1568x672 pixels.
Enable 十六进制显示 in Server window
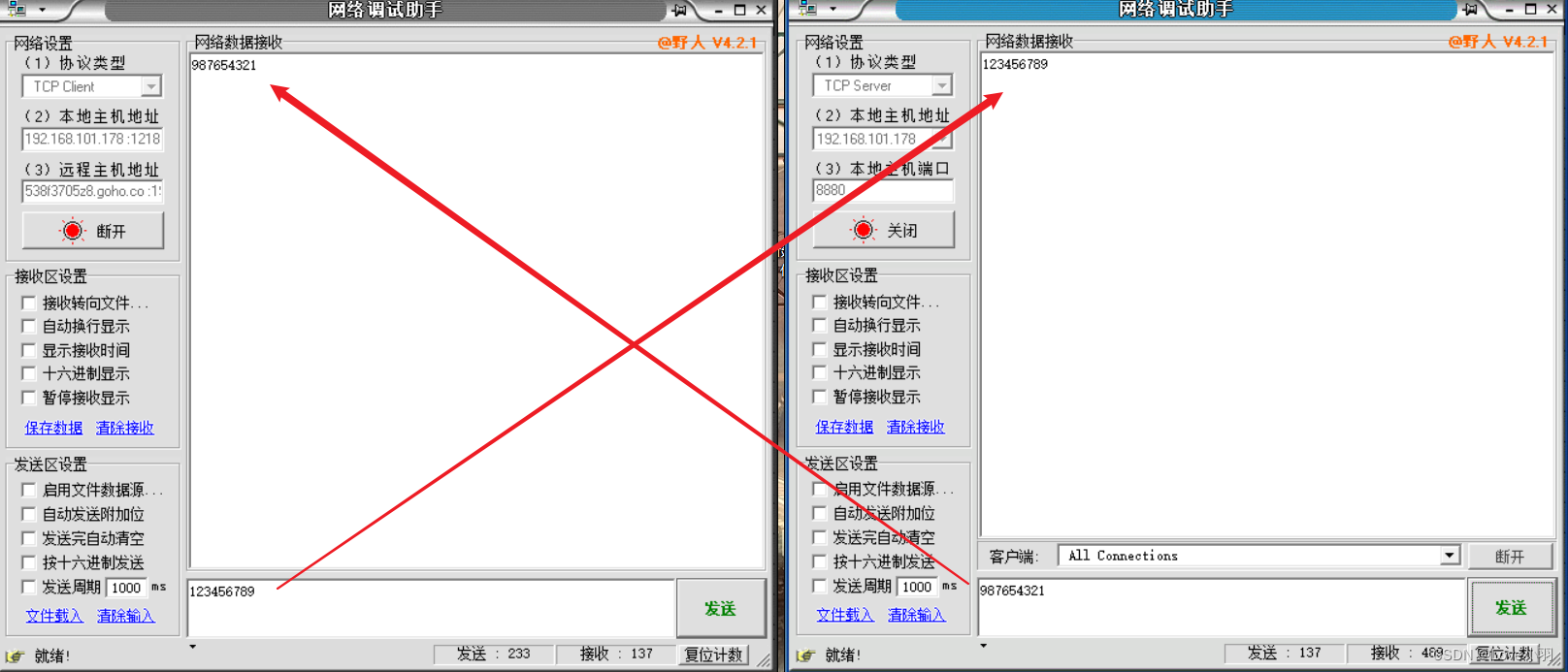820,372
